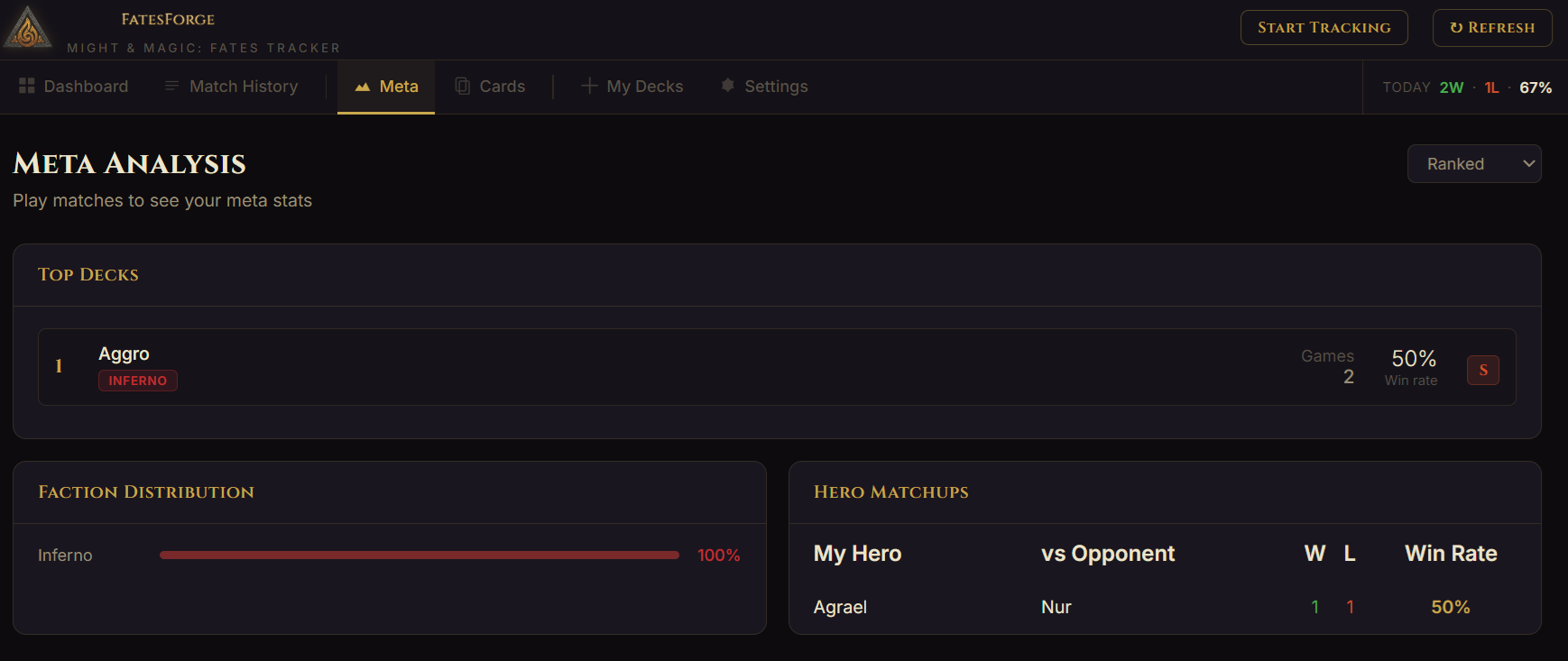Click the FatesForge flame logo
This screenshot has width=1568, height=661.
(x=28, y=28)
